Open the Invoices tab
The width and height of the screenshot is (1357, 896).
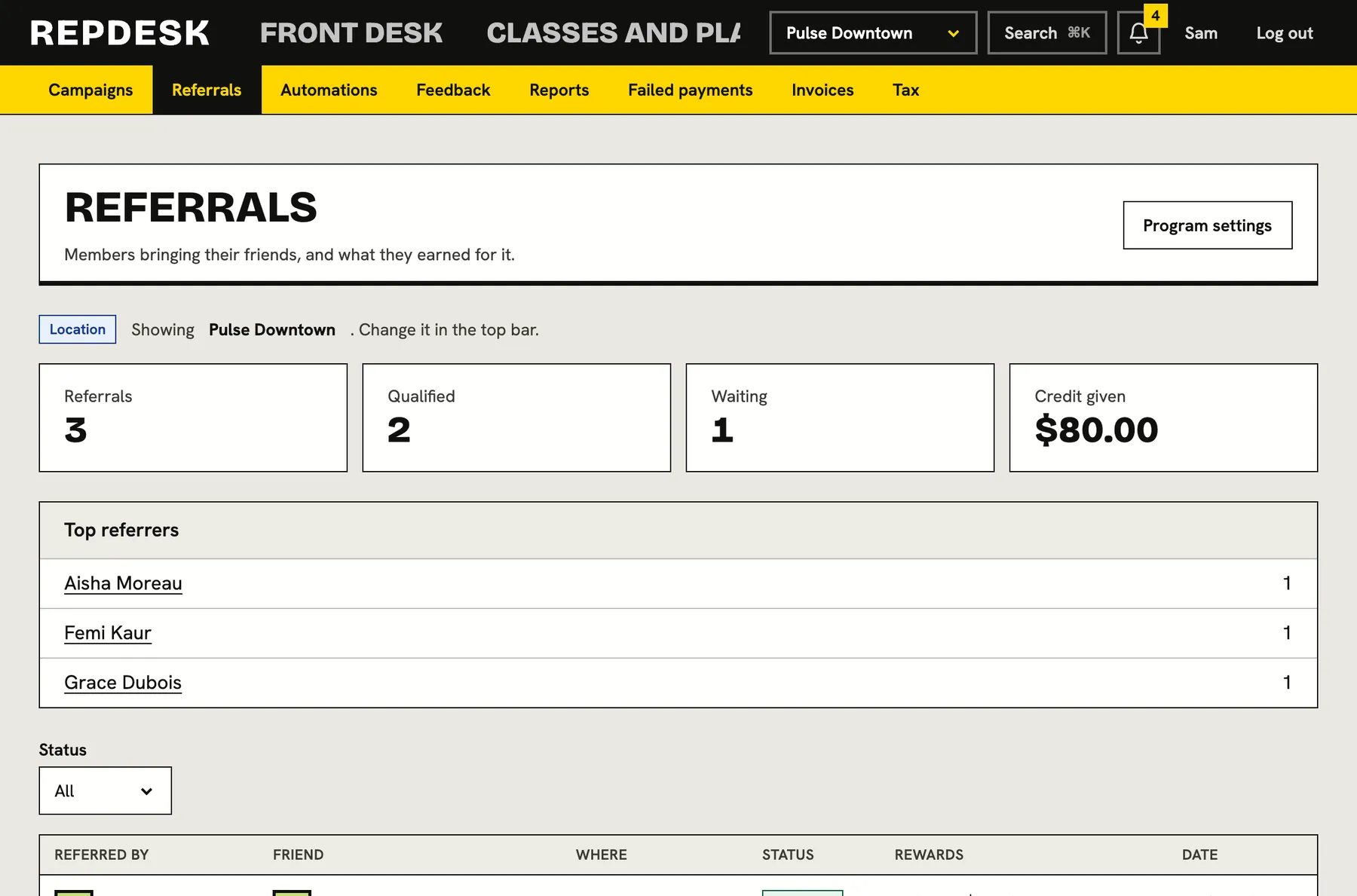click(x=822, y=90)
